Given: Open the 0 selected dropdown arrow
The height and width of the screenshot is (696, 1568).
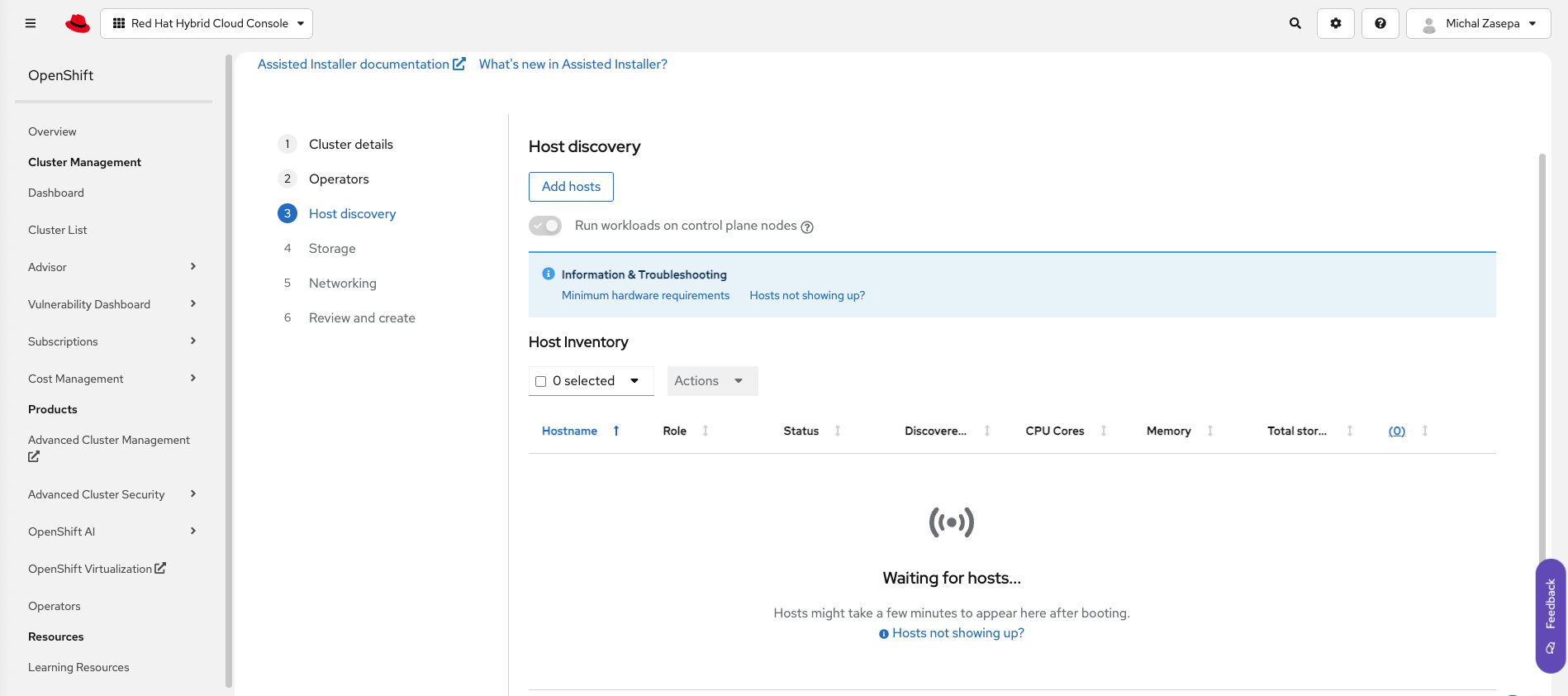Looking at the screenshot, I should 634,381.
